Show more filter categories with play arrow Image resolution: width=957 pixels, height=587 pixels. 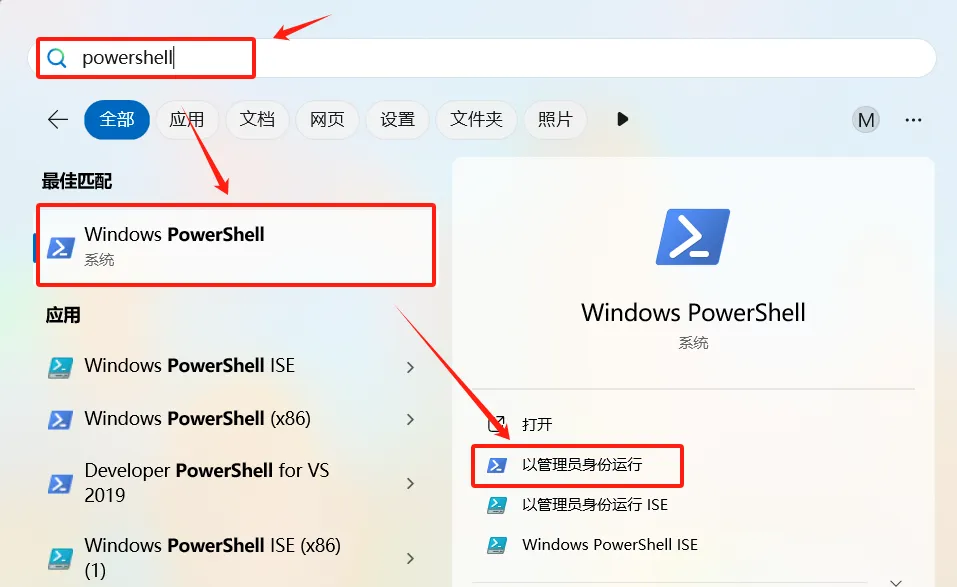coord(622,119)
